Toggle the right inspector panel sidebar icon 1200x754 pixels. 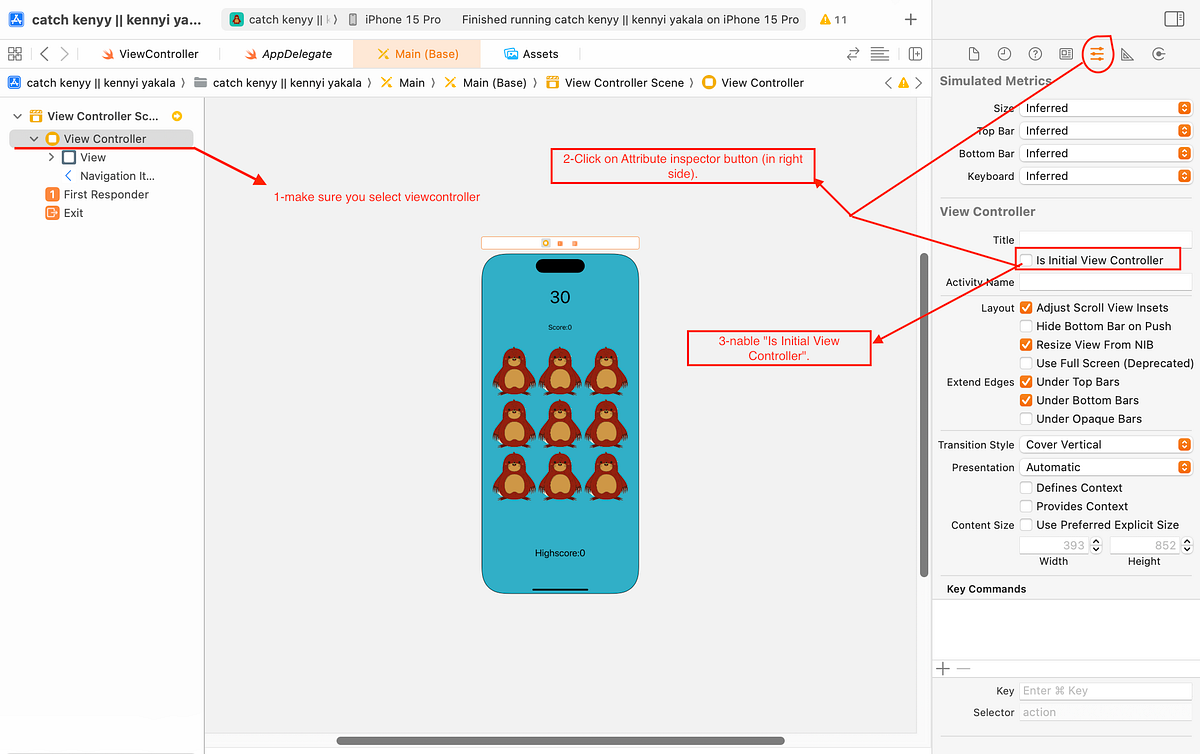(1172, 17)
